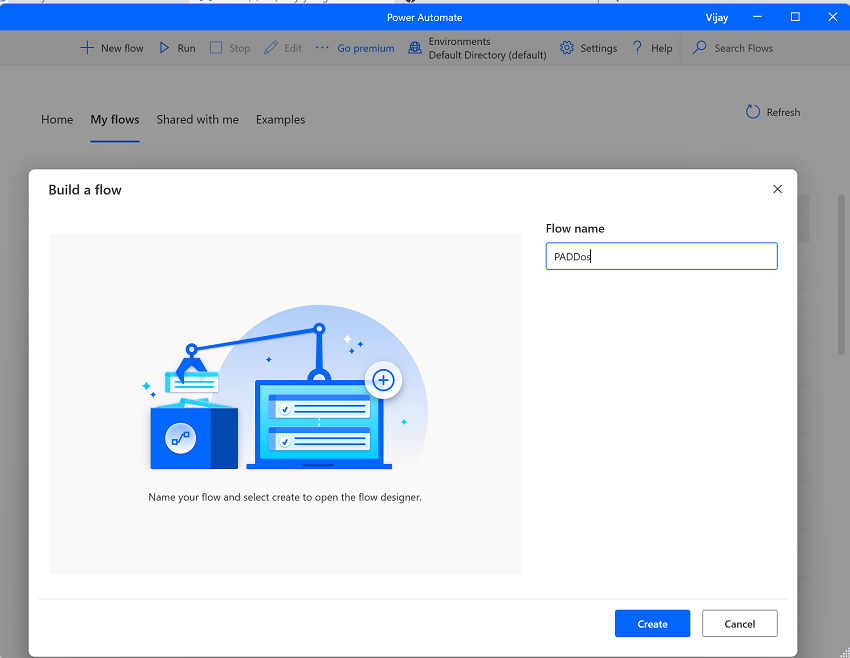Click the Default Directory environment label
This screenshot has height=658, width=850.
tap(487, 55)
